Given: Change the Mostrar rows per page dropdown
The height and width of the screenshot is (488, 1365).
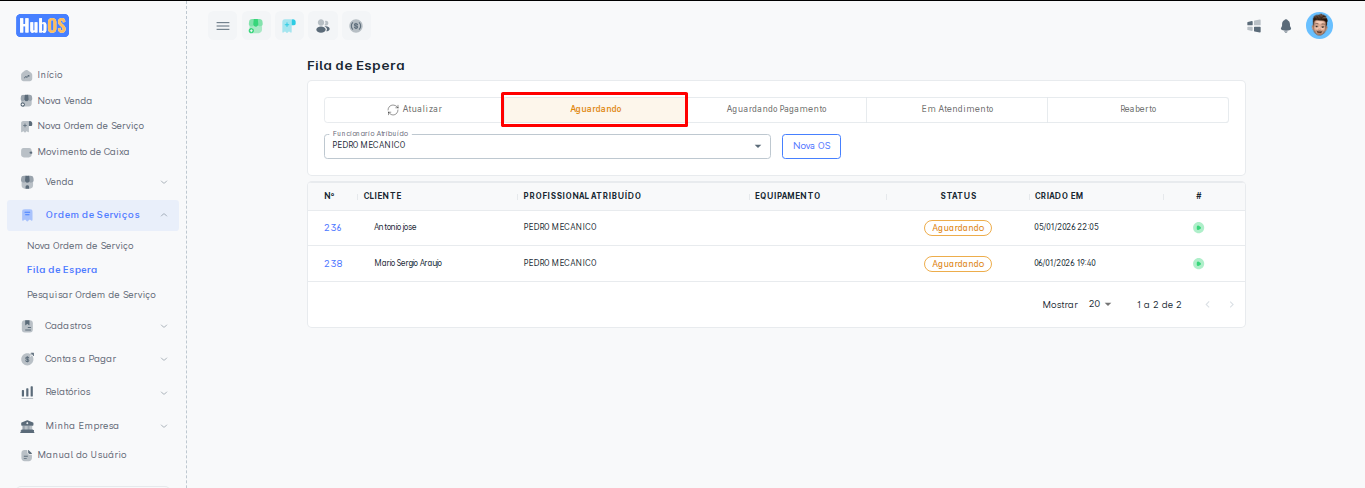Looking at the screenshot, I should 1099,304.
